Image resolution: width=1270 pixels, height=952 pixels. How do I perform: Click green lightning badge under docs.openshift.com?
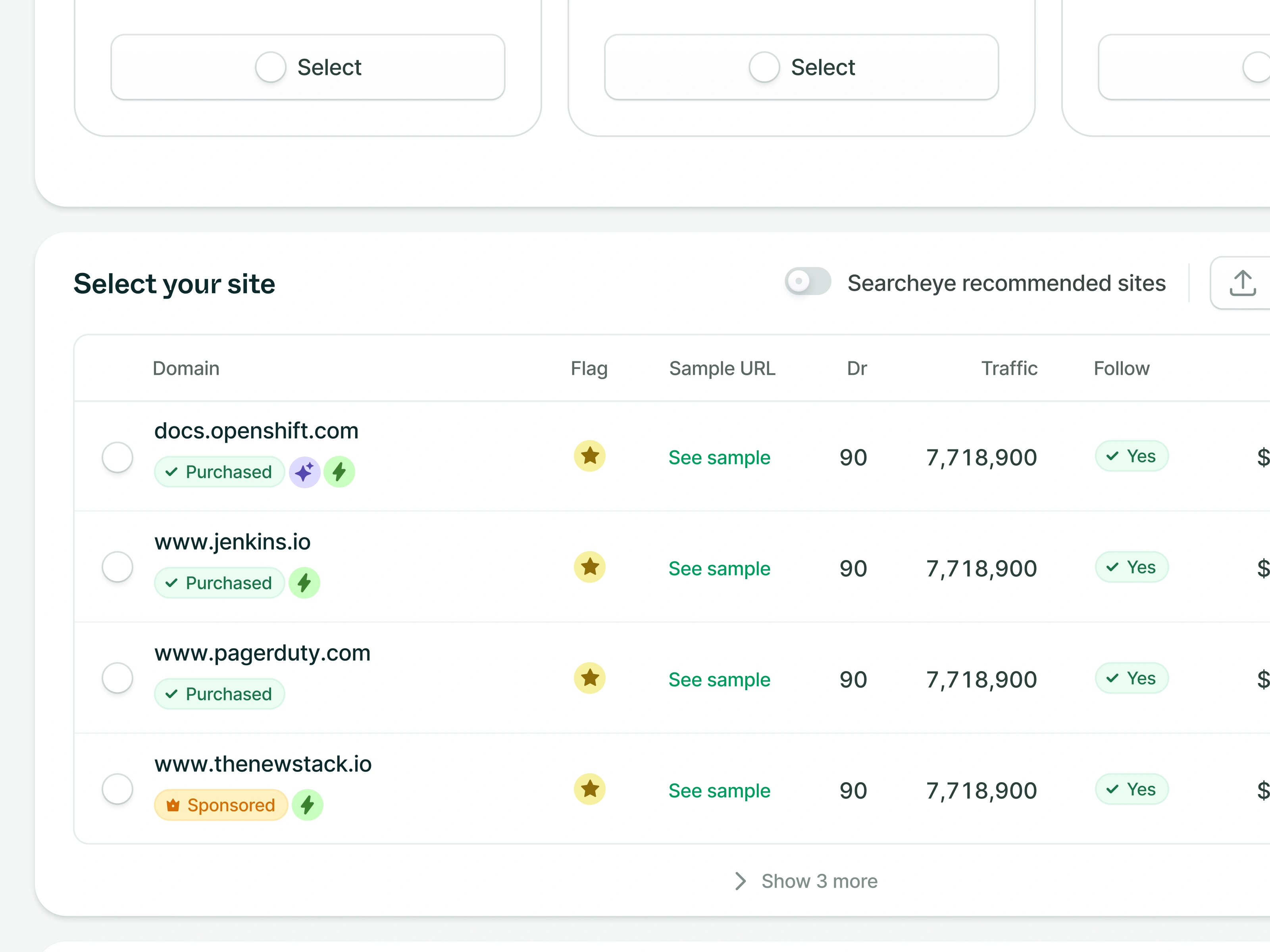click(339, 472)
